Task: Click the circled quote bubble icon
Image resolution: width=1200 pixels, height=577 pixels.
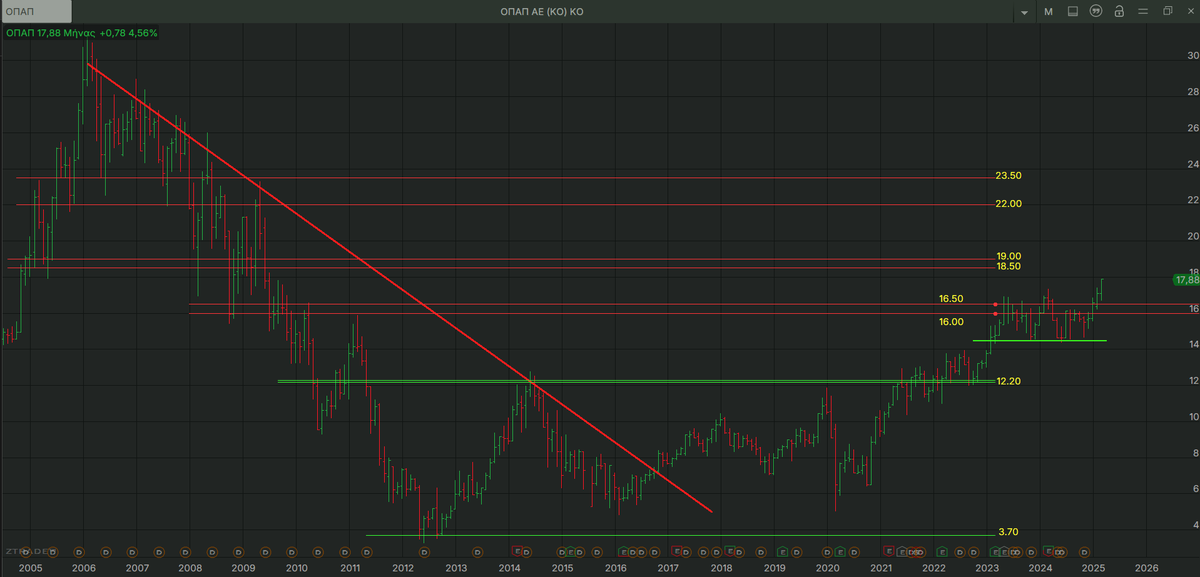Action: 1098,12
